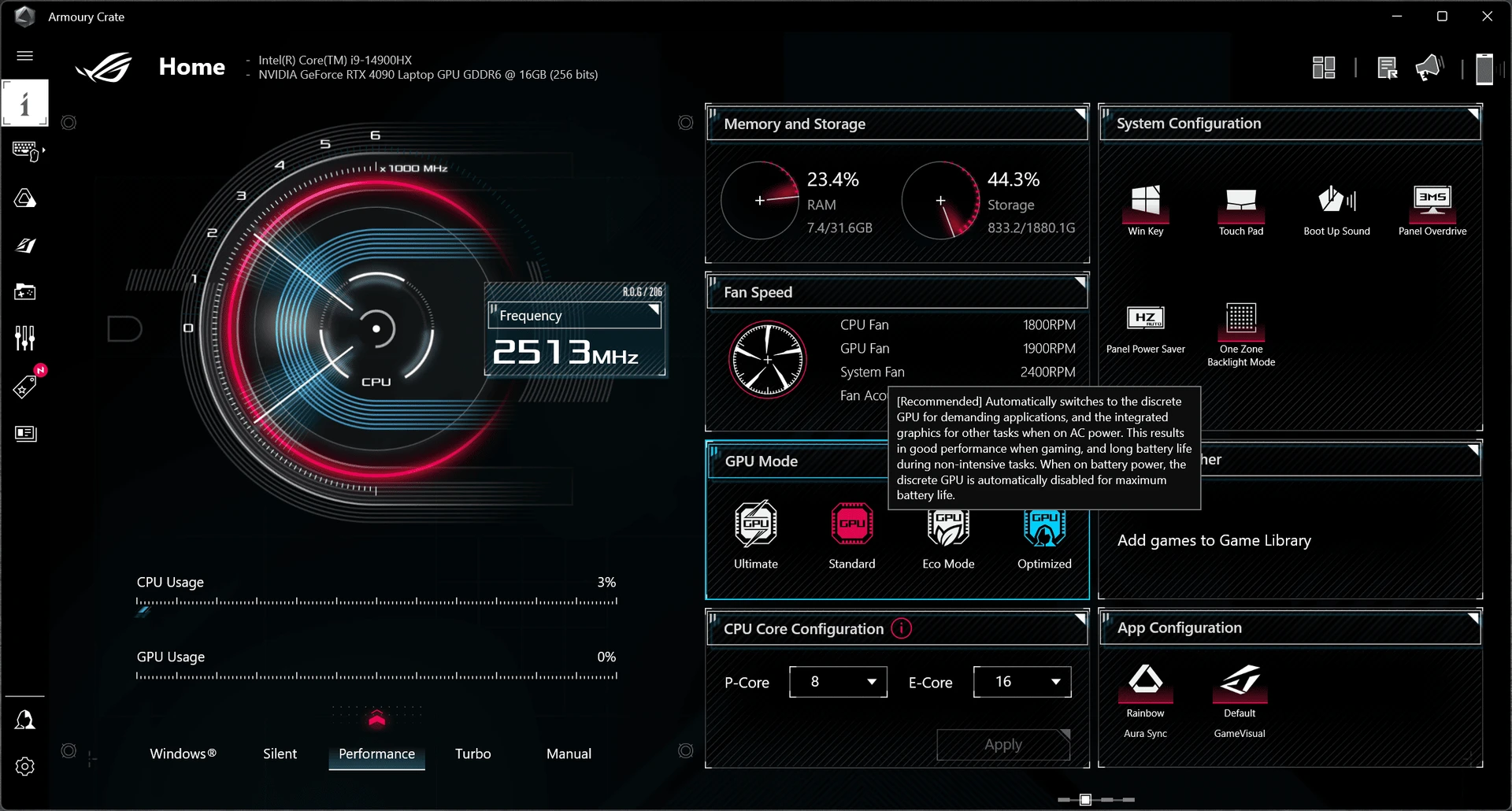The image size is (1512, 811).
Task: Toggle the Touch Pad setting
Action: click(1241, 209)
